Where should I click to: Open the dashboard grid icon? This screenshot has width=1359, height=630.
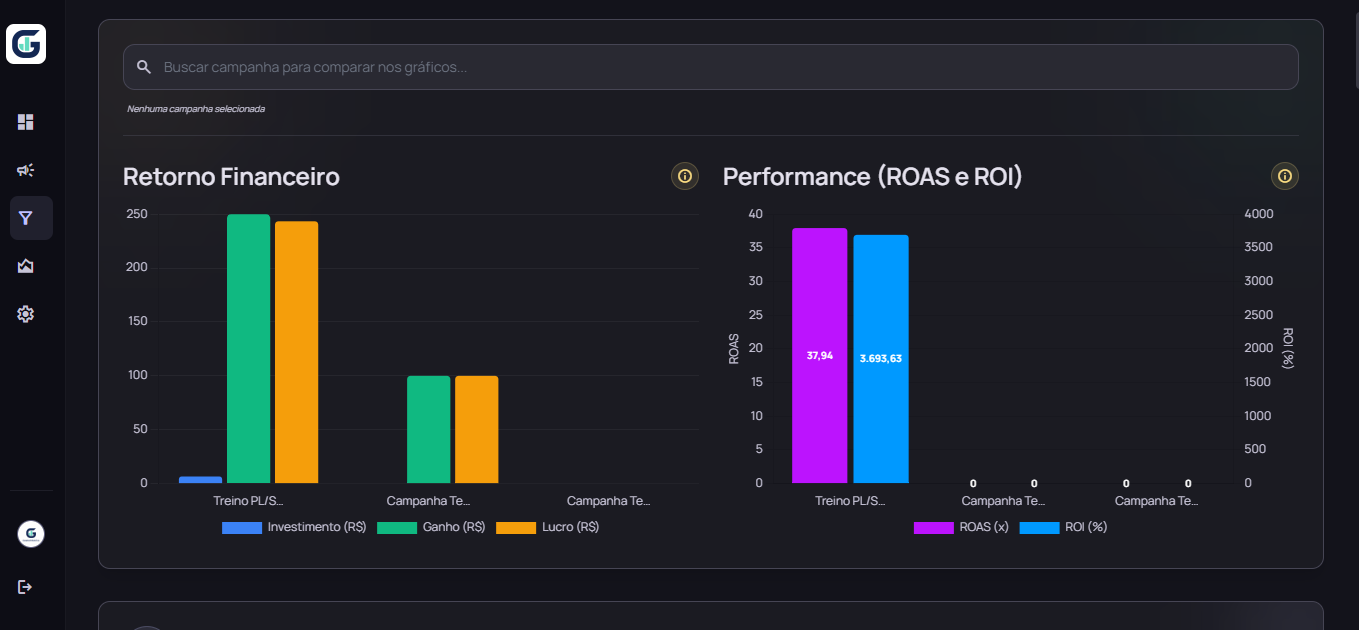tap(26, 122)
